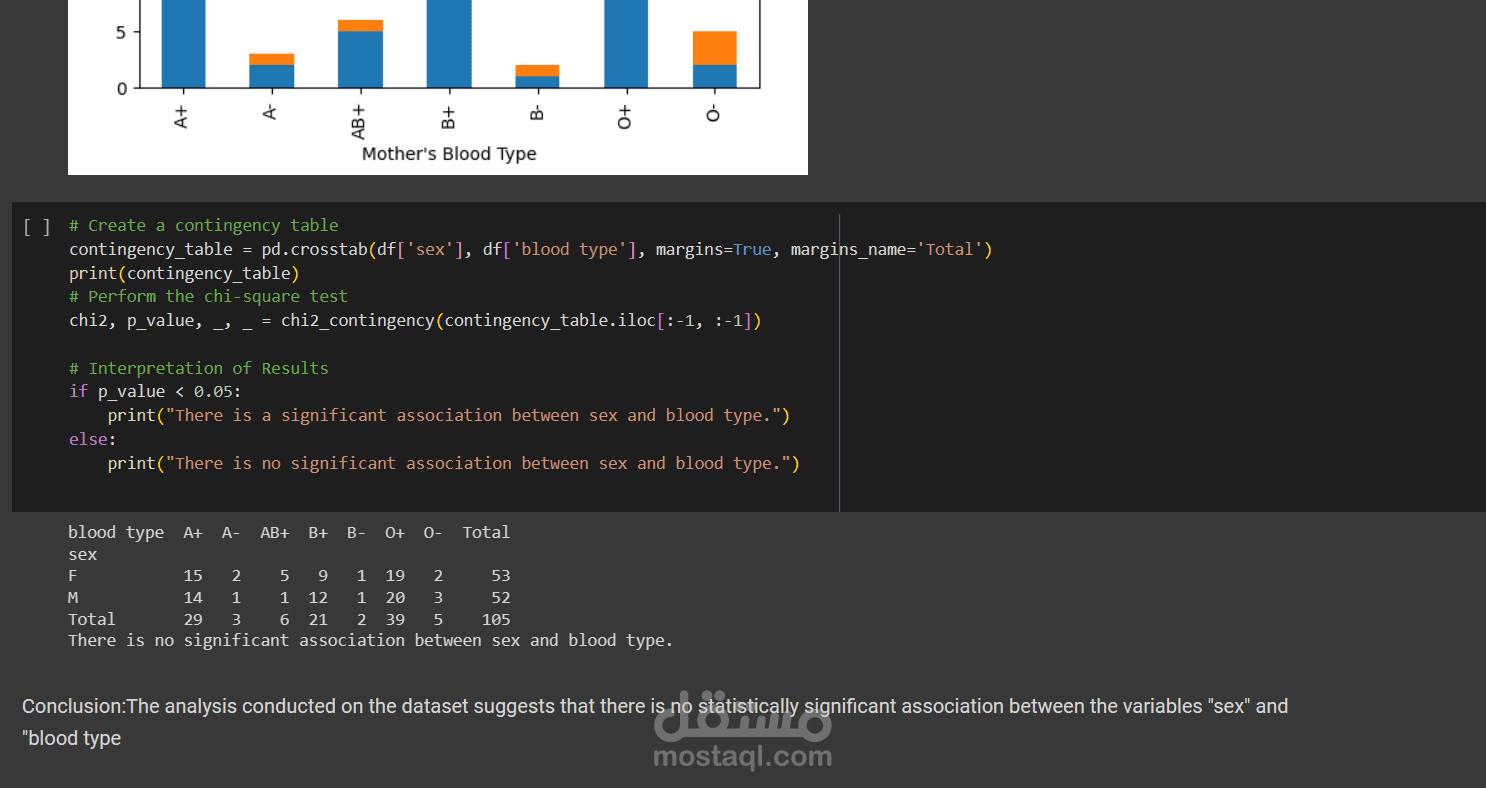Image resolution: width=1486 pixels, height=788 pixels.
Task: Click the 'else:' keyword line
Action: pos(93,440)
